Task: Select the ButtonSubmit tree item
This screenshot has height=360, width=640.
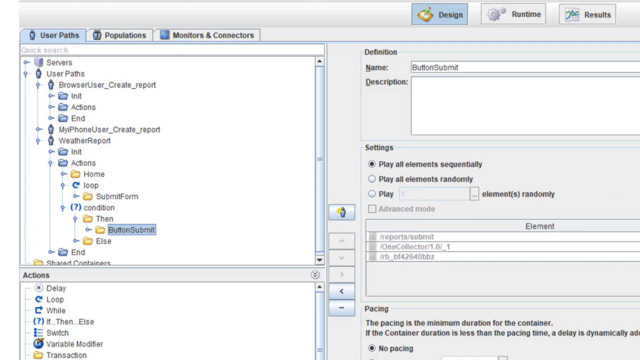Action: point(131,230)
